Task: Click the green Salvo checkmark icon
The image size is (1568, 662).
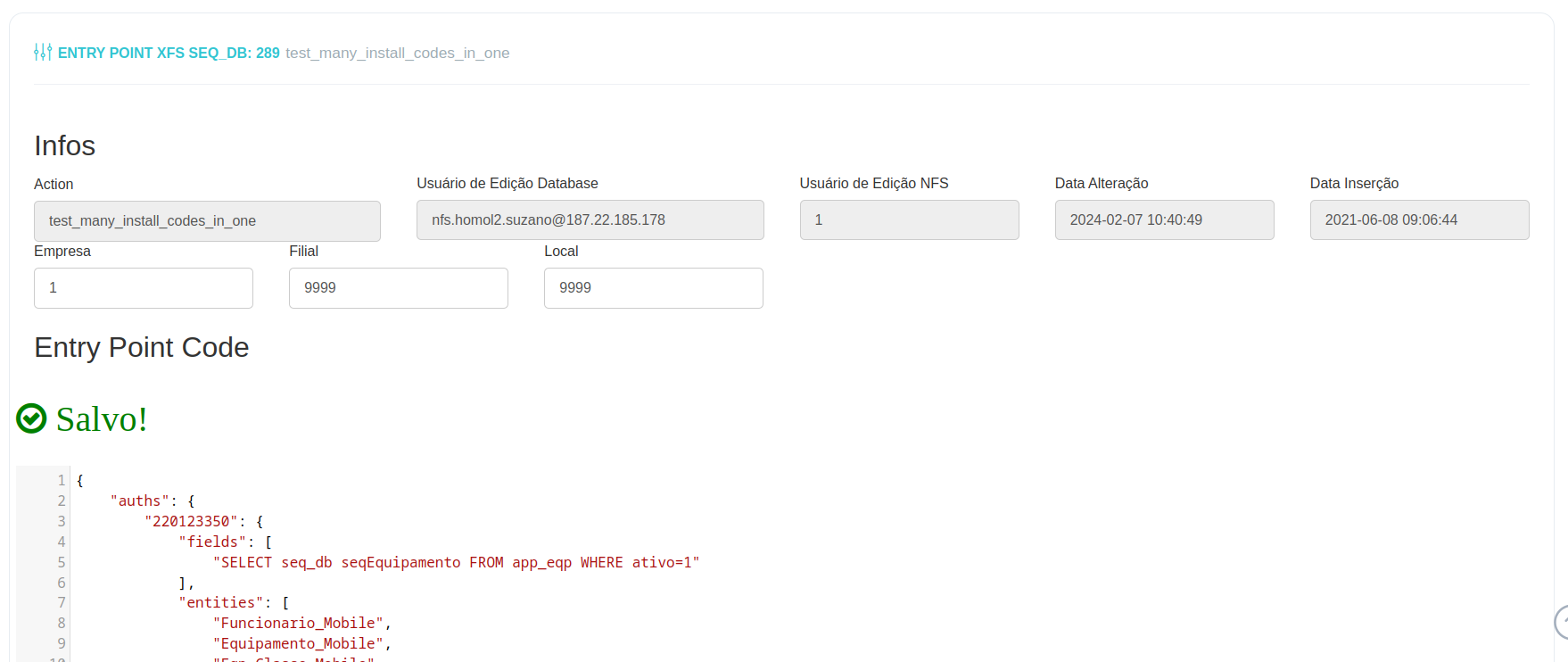Action: tap(32, 418)
